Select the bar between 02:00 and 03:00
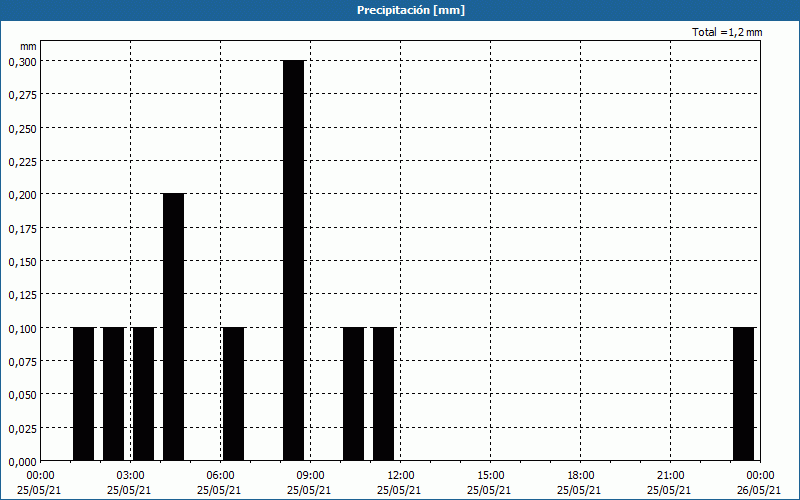The height and width of the screenshot is (500, 800). (114, 394)
